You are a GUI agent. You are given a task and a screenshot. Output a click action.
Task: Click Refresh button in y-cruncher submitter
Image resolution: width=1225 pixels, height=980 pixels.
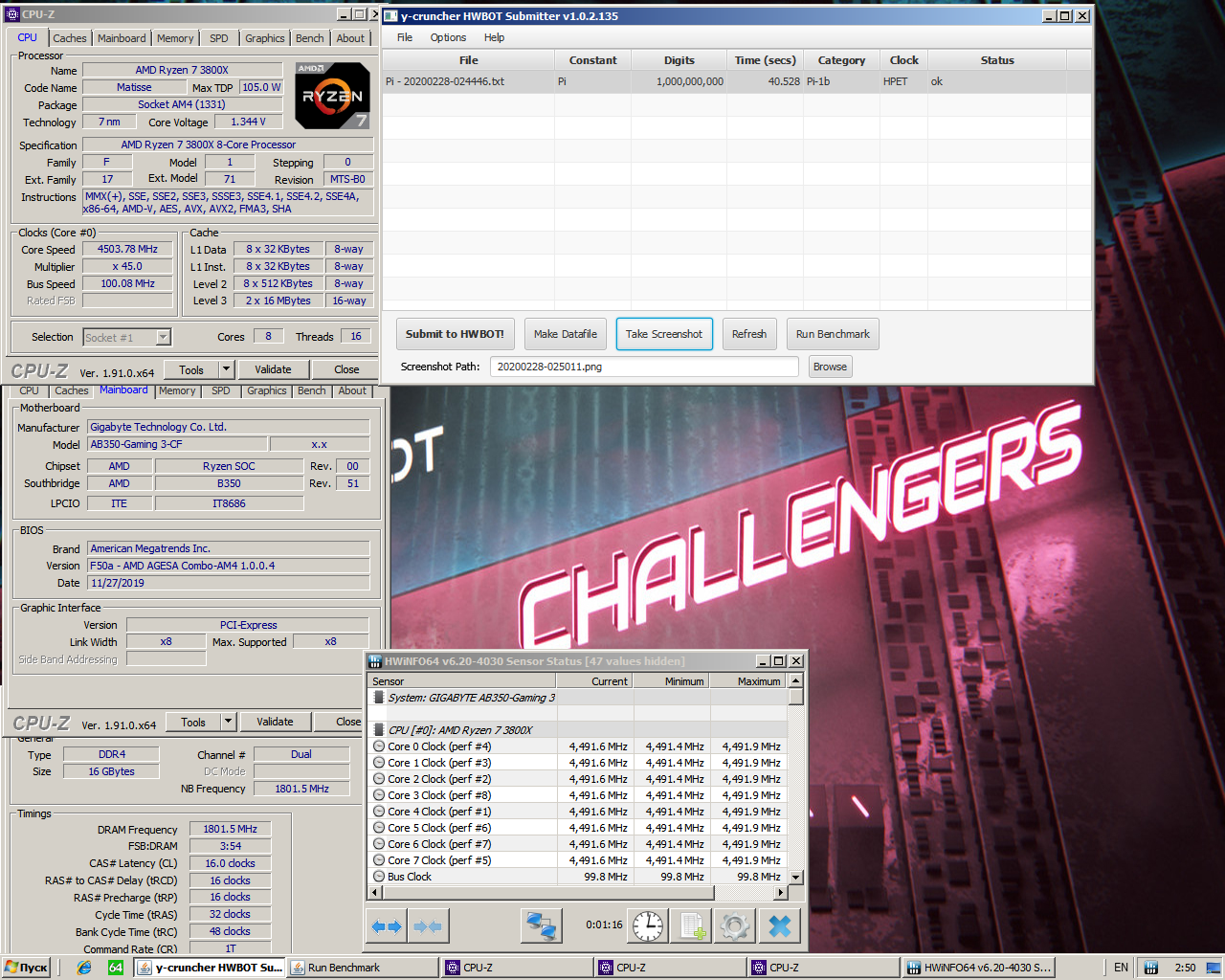[x=749, y=334]
